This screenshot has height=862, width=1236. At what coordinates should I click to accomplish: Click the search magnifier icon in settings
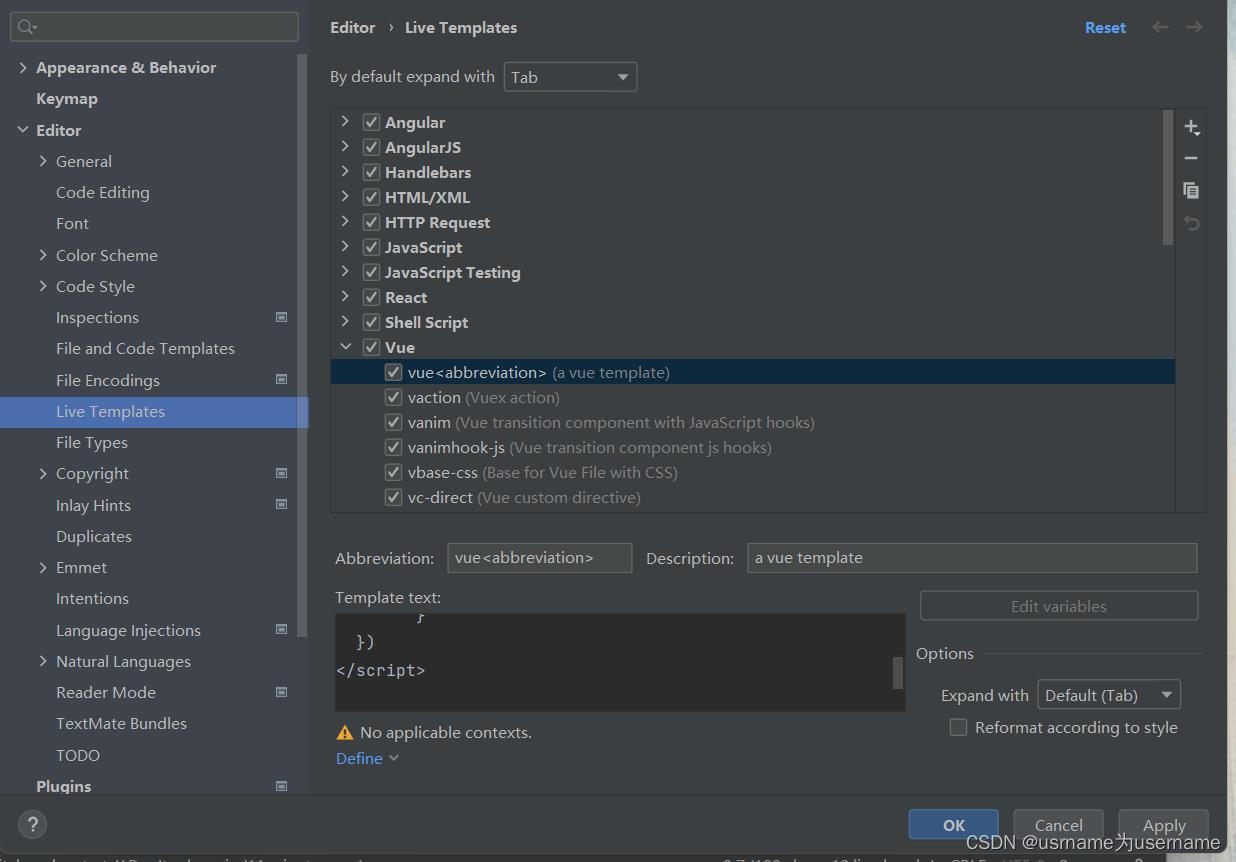pyautogui.click(x=27, y=27)
